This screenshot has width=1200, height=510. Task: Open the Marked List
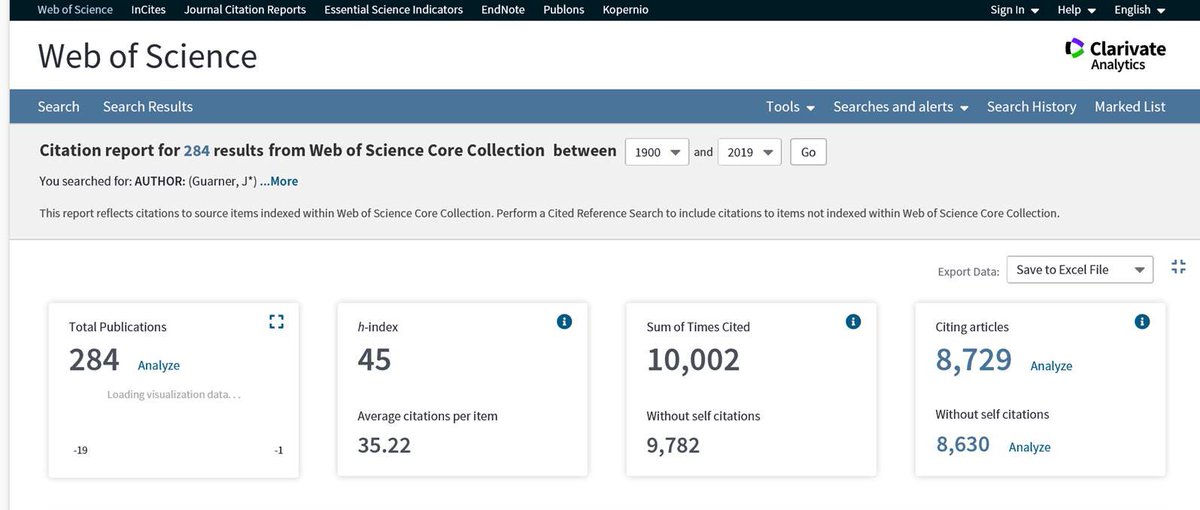1130,107
